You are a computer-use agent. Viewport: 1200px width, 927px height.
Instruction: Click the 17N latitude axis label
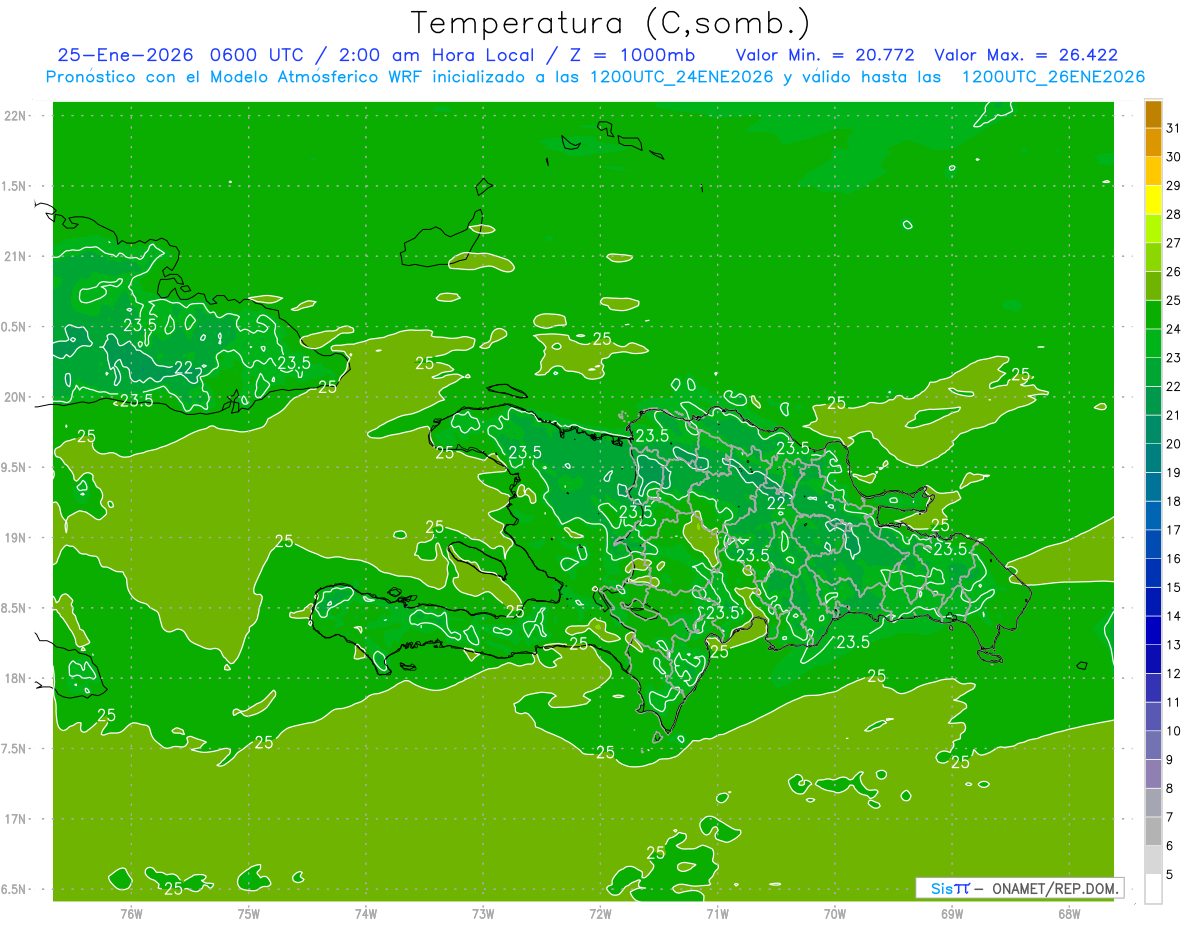point(16,819)
